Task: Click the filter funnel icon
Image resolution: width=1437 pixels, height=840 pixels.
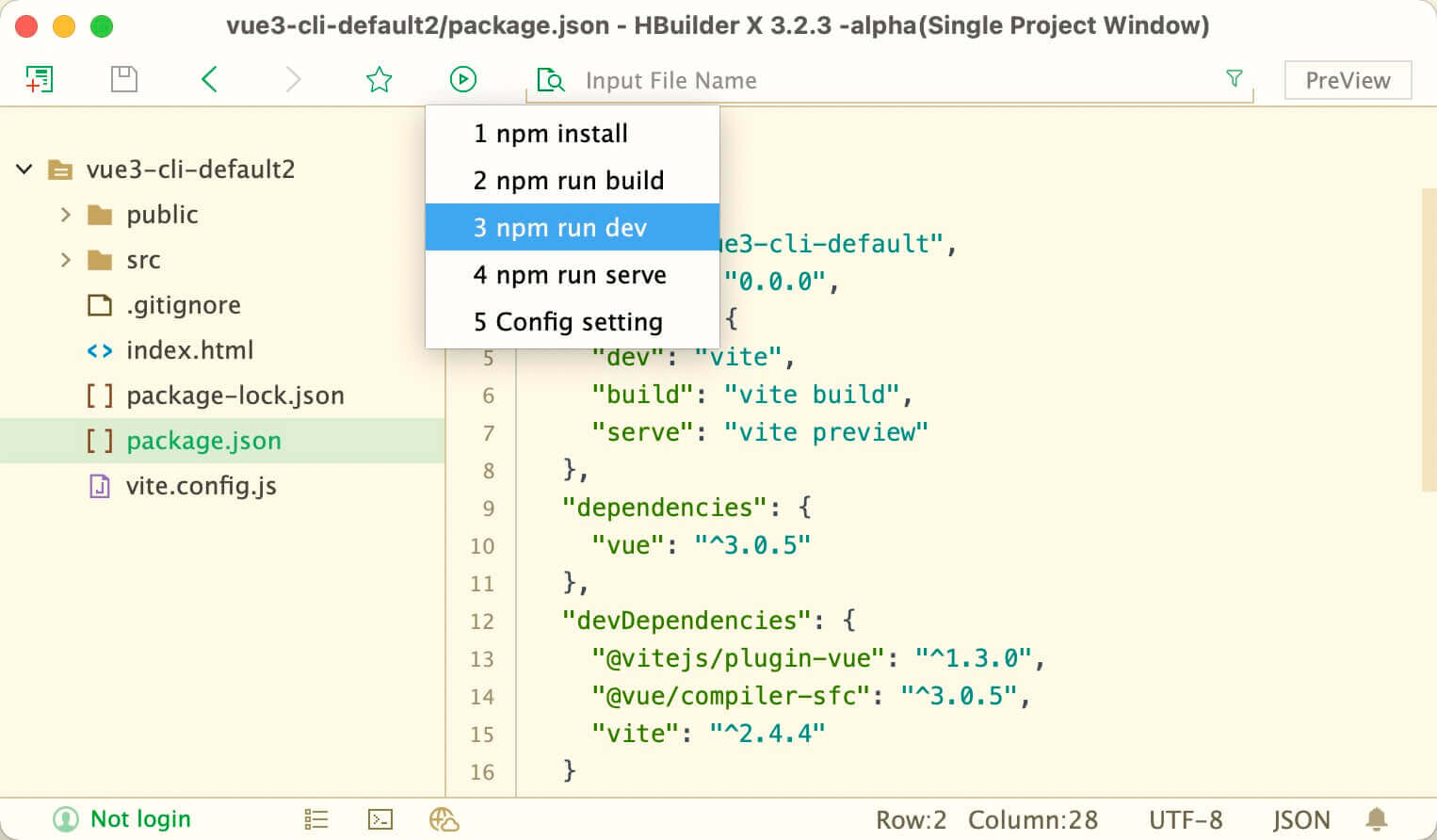Action: click(1234, 78)
